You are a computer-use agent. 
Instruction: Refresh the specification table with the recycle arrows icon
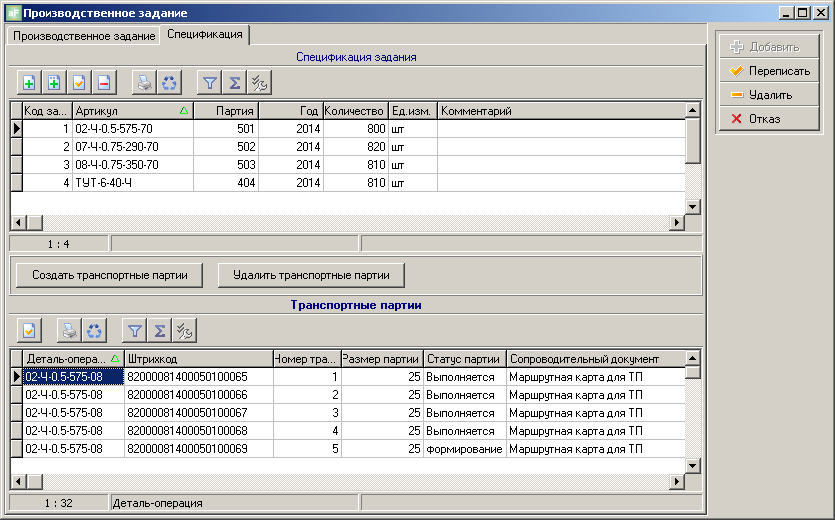(170, 83)
